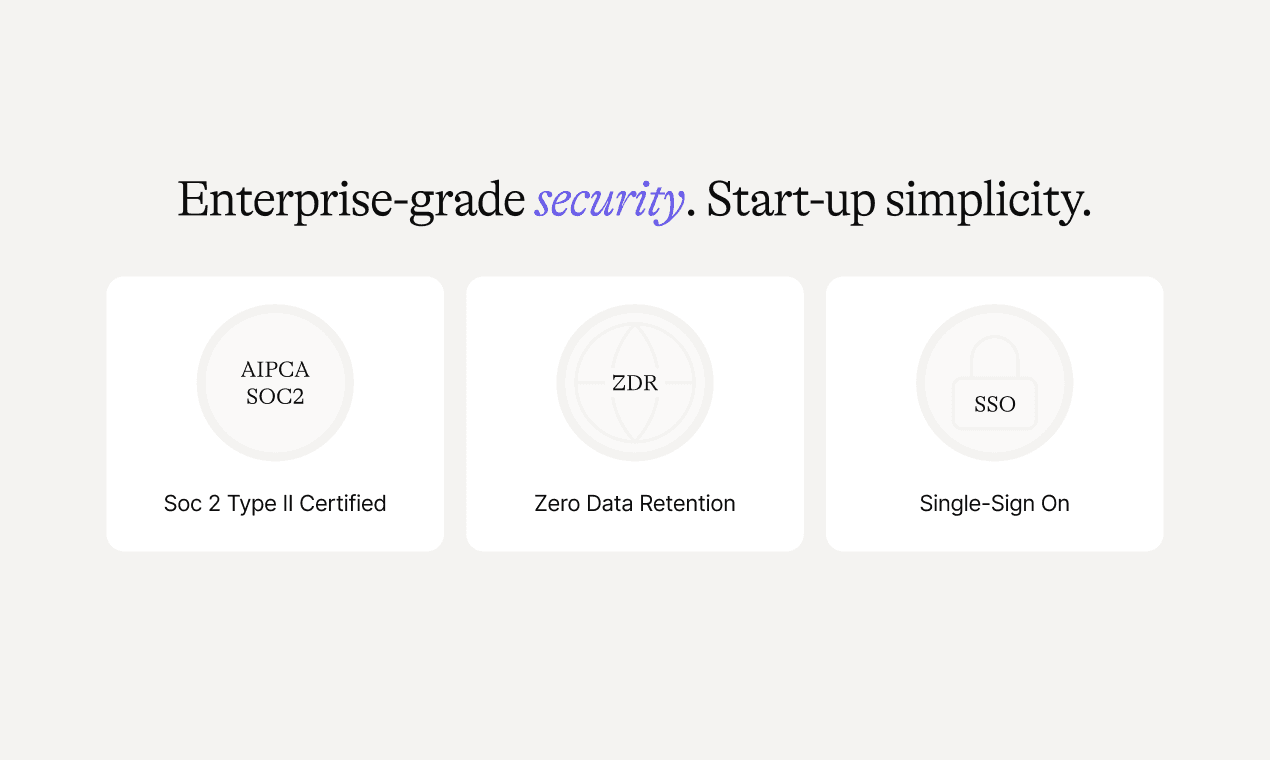Open the 'Soc 2 Type II Certified' label
Screen dimensions: 1270x760
tap(275, 504)
